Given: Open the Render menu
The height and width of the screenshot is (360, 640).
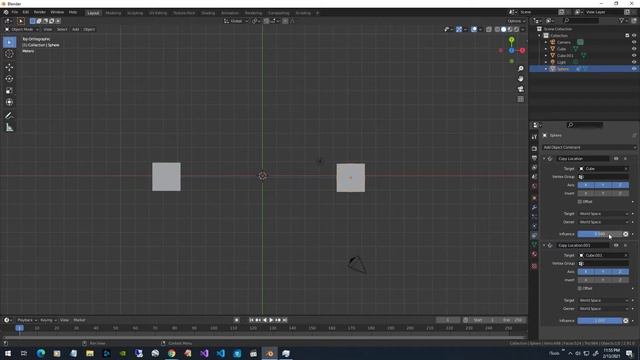Looking at the screenshot, I should (40, 12).
